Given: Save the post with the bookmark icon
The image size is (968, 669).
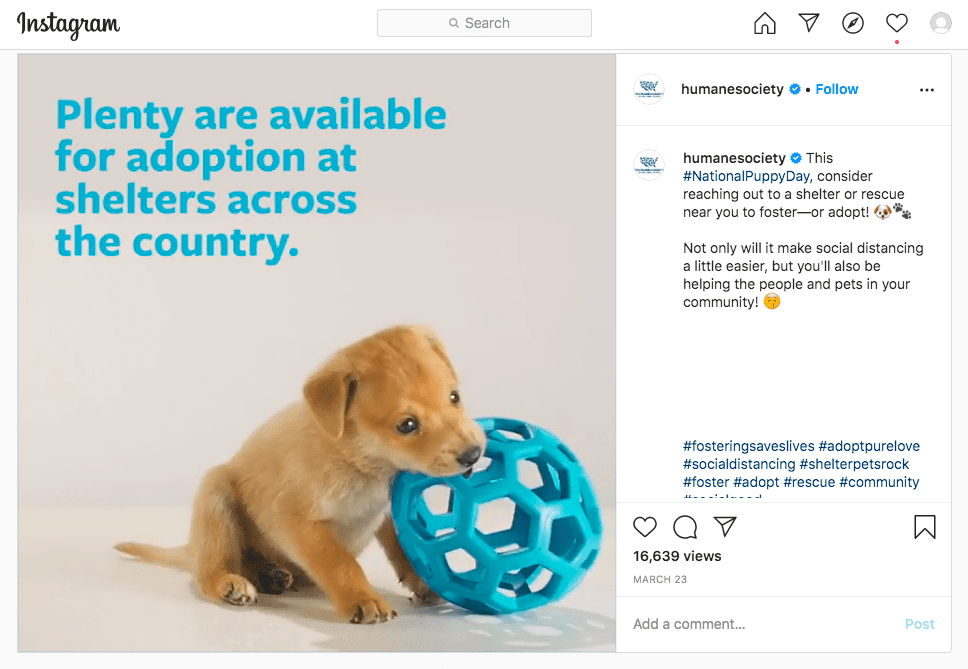Looking at the screenshot, I should coord(925,527).
